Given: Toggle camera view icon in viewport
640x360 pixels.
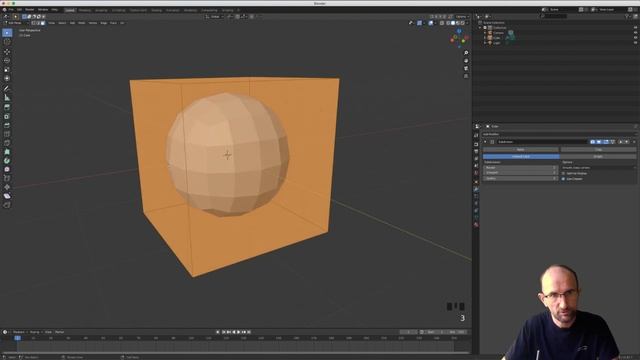Looking at the screenshot, I should pyautogui.click(x=466, y=69).
